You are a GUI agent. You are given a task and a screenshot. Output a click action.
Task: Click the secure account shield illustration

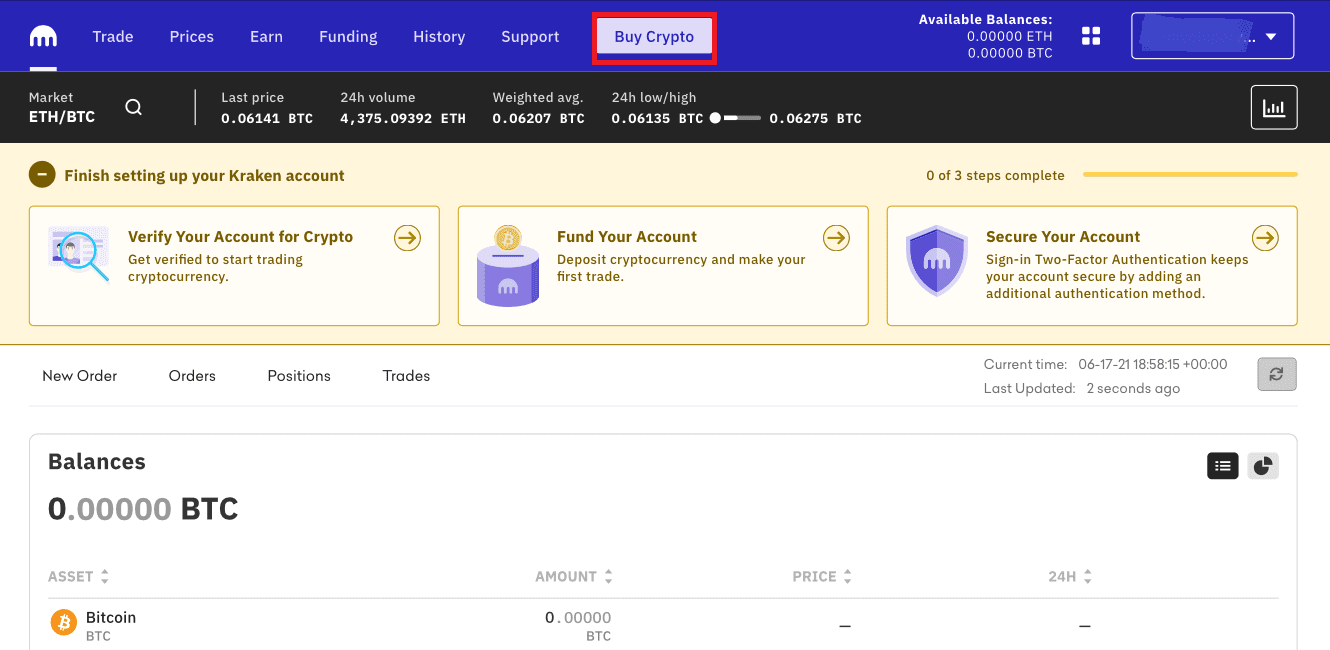(936, 260)
